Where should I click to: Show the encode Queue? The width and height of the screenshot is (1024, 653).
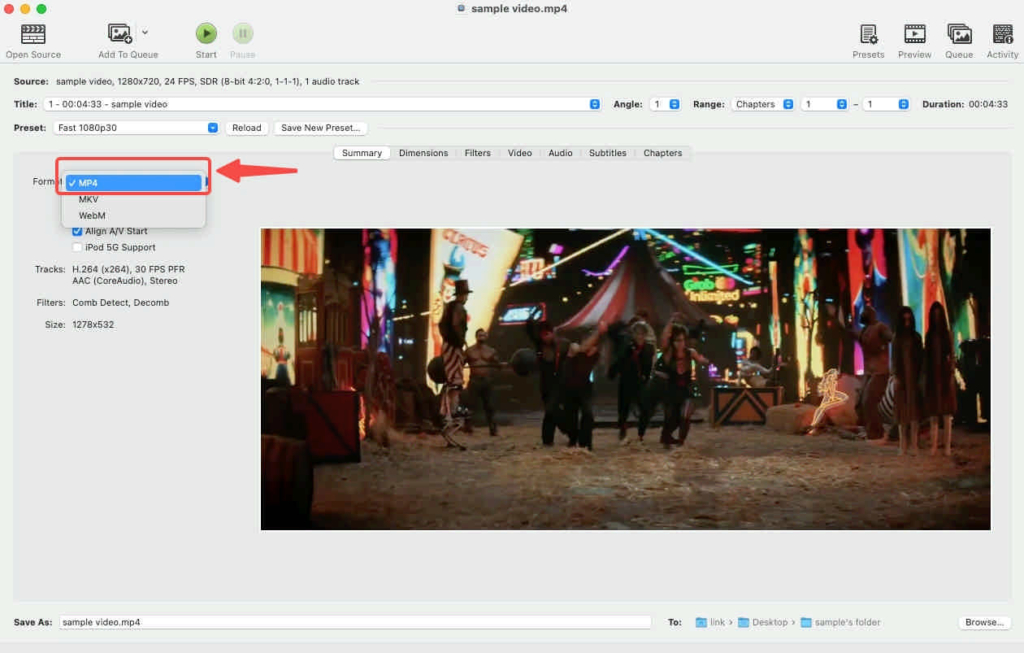(x=958, y=35)
